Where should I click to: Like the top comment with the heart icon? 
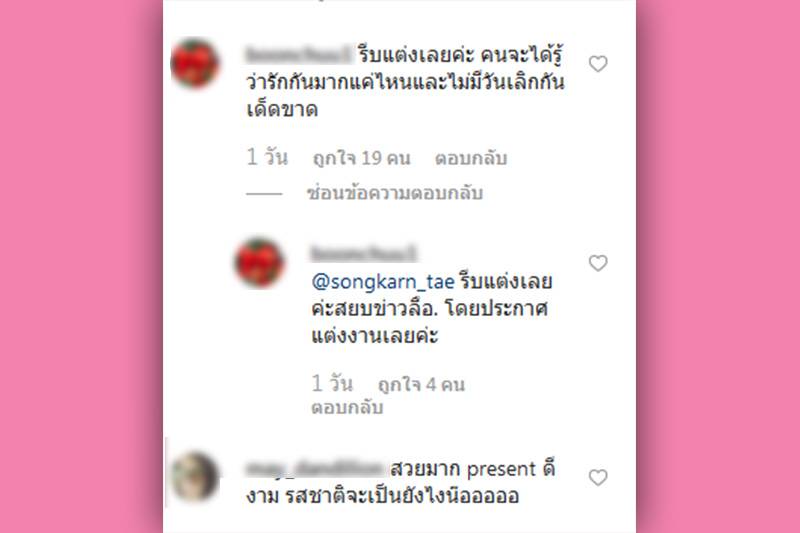click(x=598, y=64)
